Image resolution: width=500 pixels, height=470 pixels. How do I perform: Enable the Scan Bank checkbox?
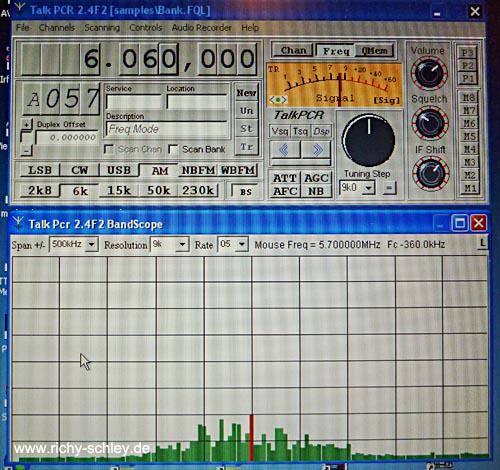click(173, 149)
